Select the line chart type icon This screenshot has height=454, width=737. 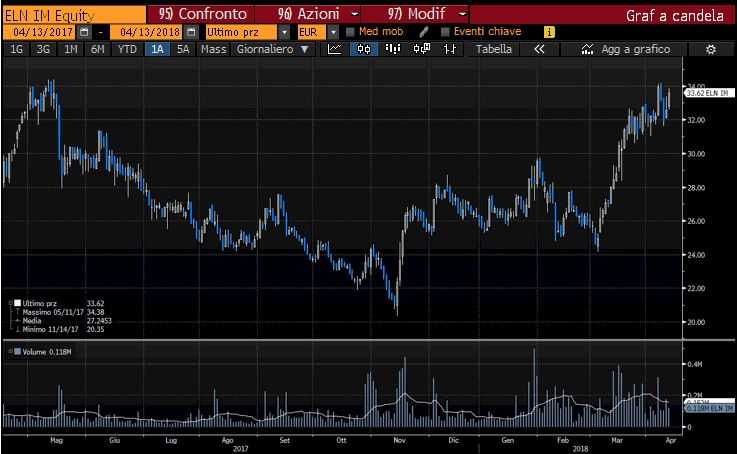[x=336, y=49]
